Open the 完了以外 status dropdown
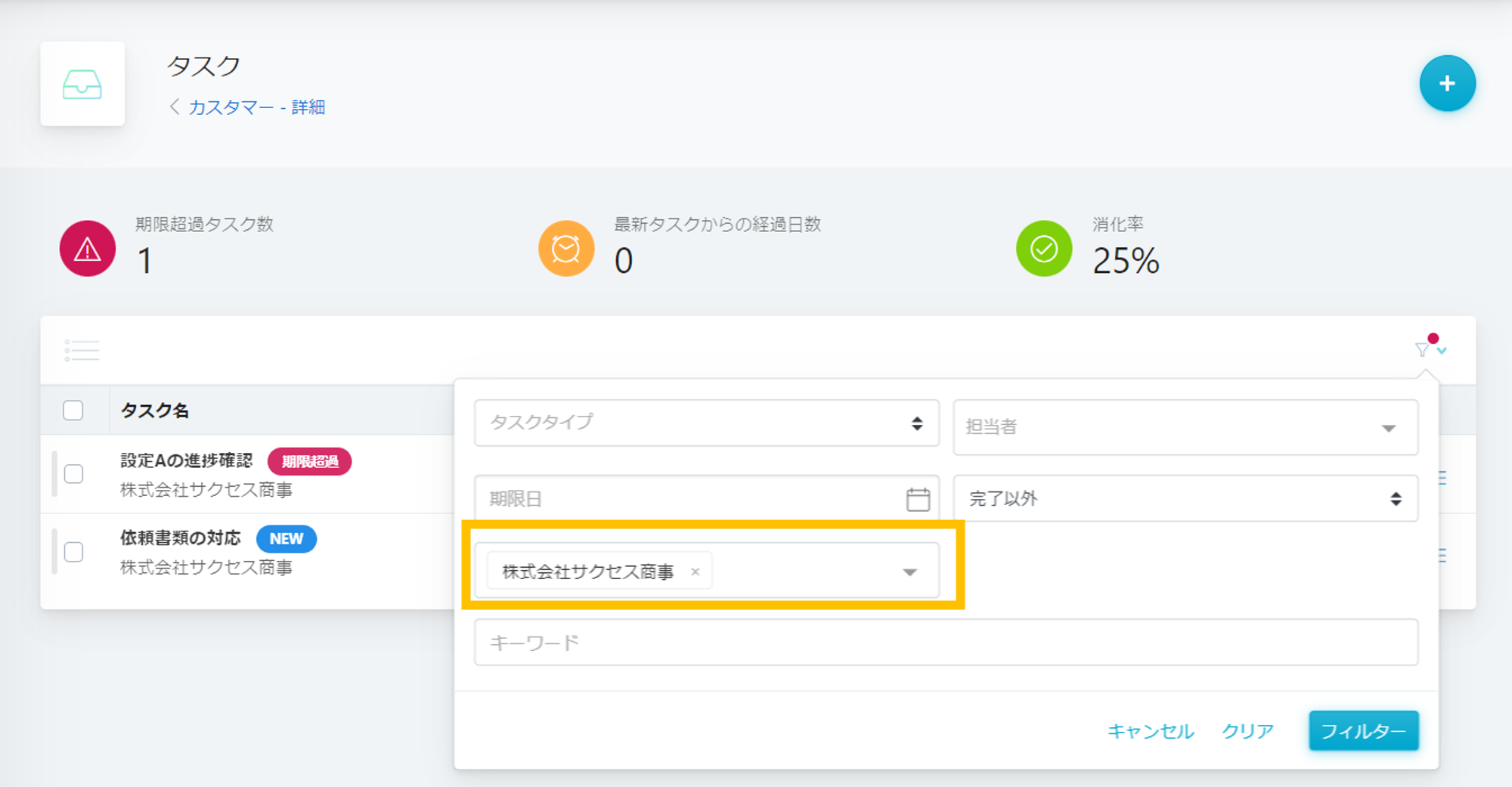Image resolution: width=1512 pixels, height=787 pixels. pos(1185,498)
